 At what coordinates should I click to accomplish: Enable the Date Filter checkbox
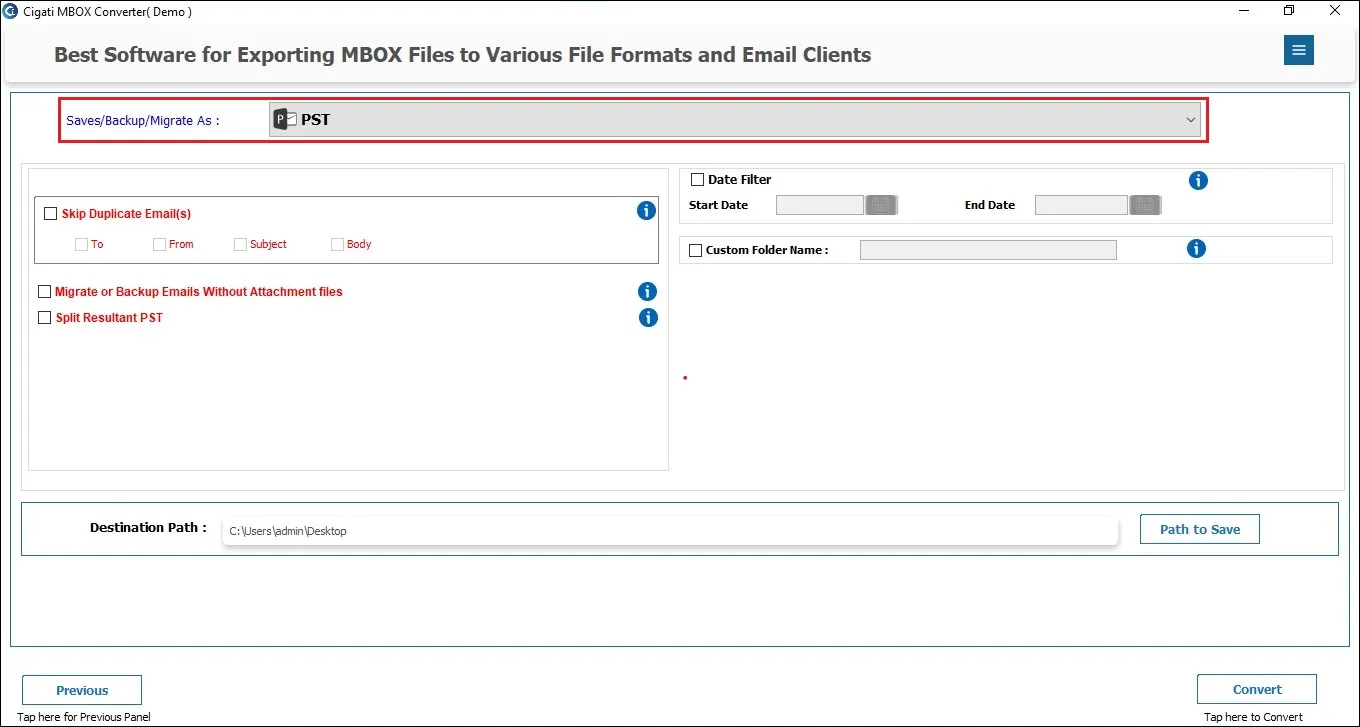(x=698, y=180)
